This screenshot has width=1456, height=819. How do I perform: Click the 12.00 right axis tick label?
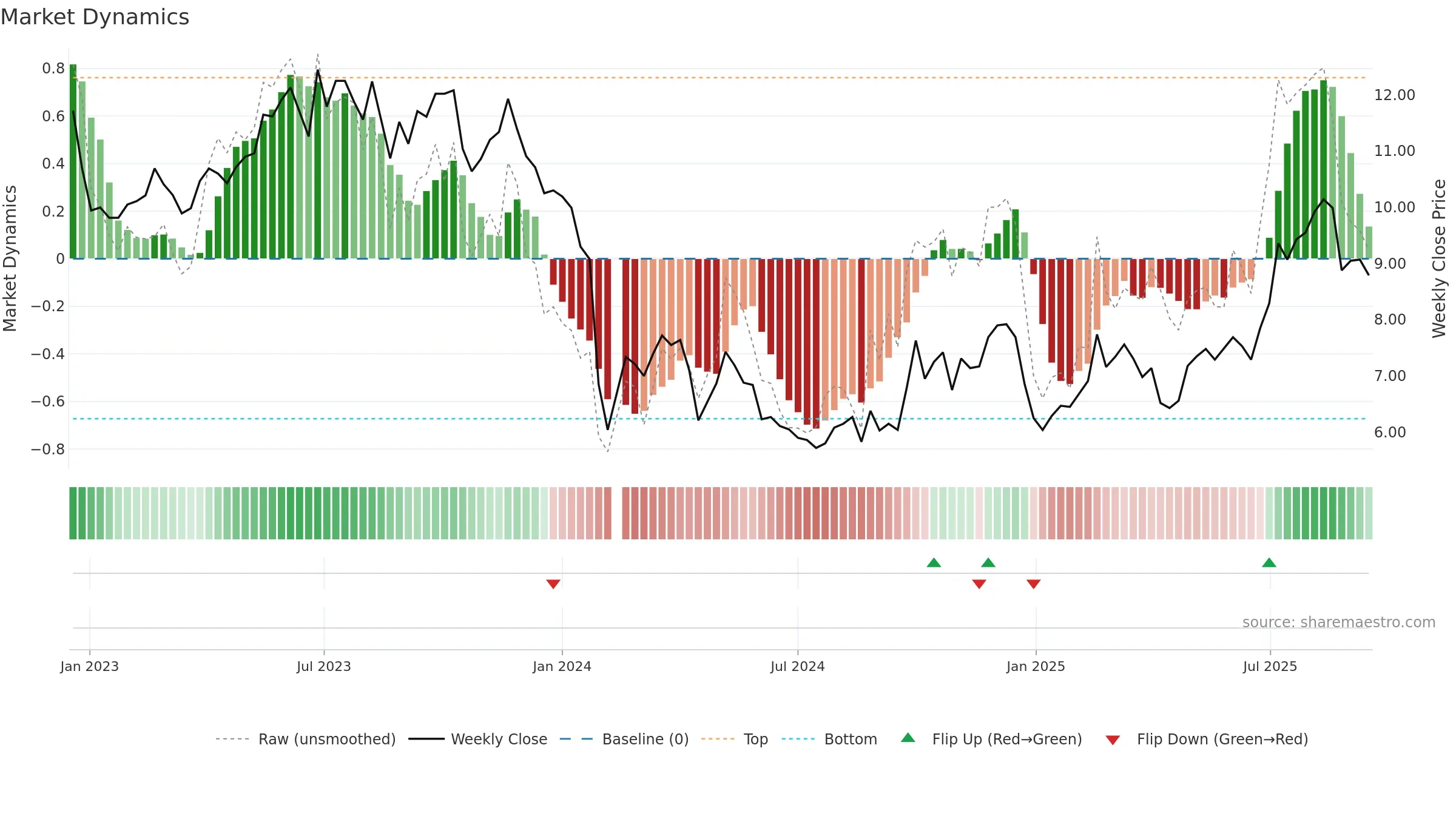coord(1395,95)
